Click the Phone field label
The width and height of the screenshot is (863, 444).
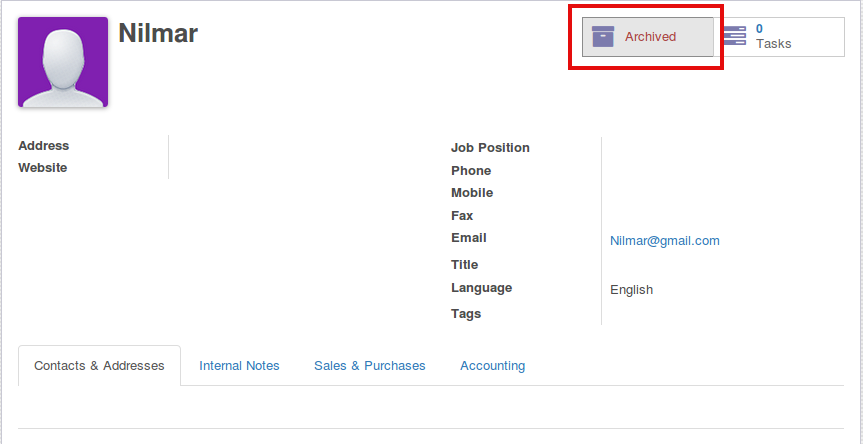(471, 171)
